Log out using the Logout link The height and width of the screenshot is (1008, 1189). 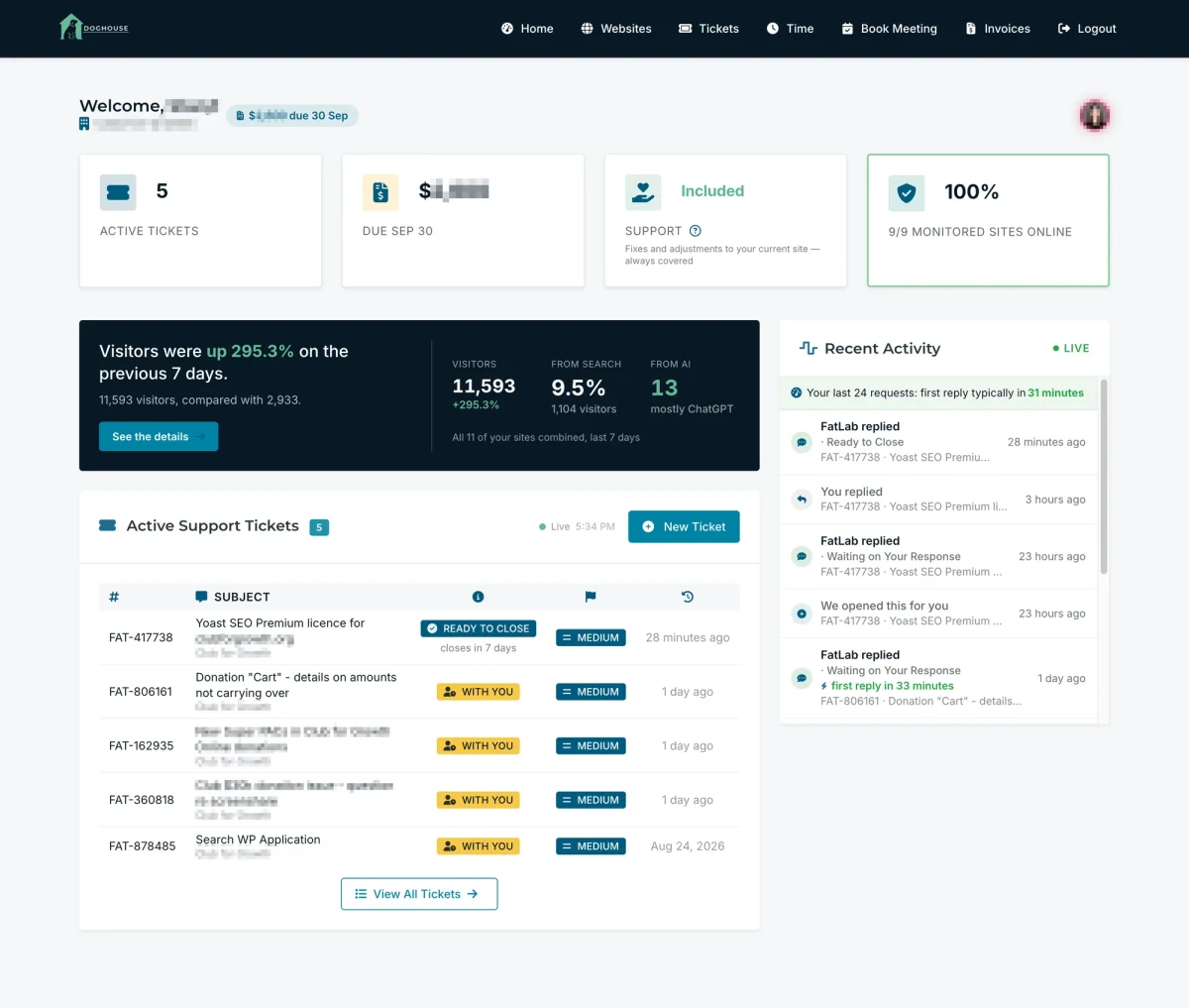1087,29
